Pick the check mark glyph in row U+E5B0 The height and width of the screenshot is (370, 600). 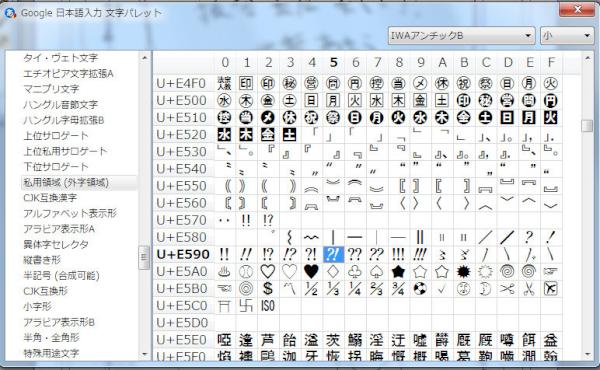(442, 289)
